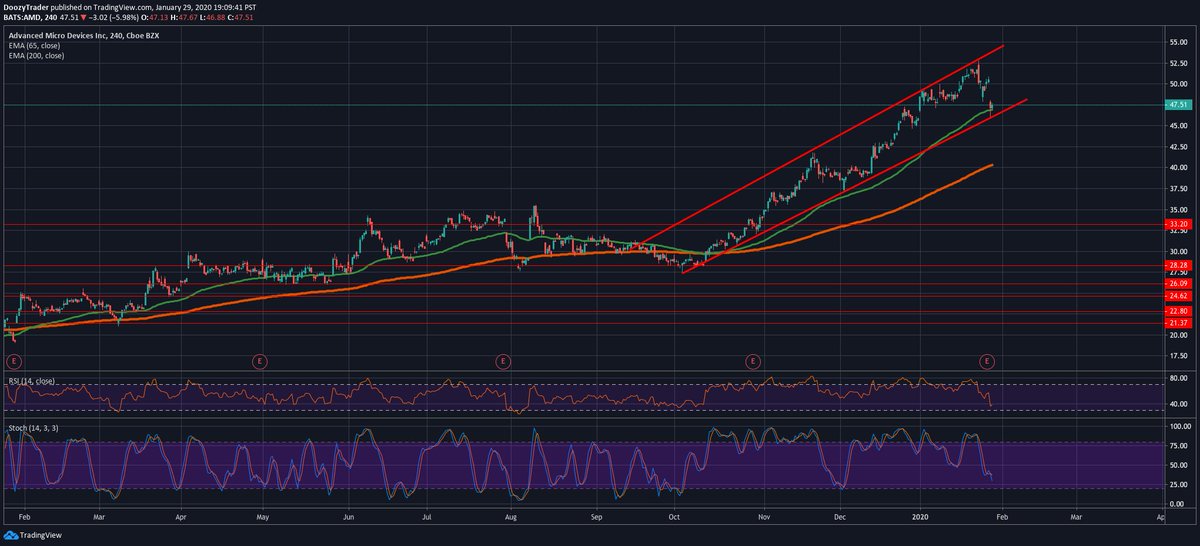Click the Oct label on time axis
This screenshot has height=546, width=1200.
(673, 519)
